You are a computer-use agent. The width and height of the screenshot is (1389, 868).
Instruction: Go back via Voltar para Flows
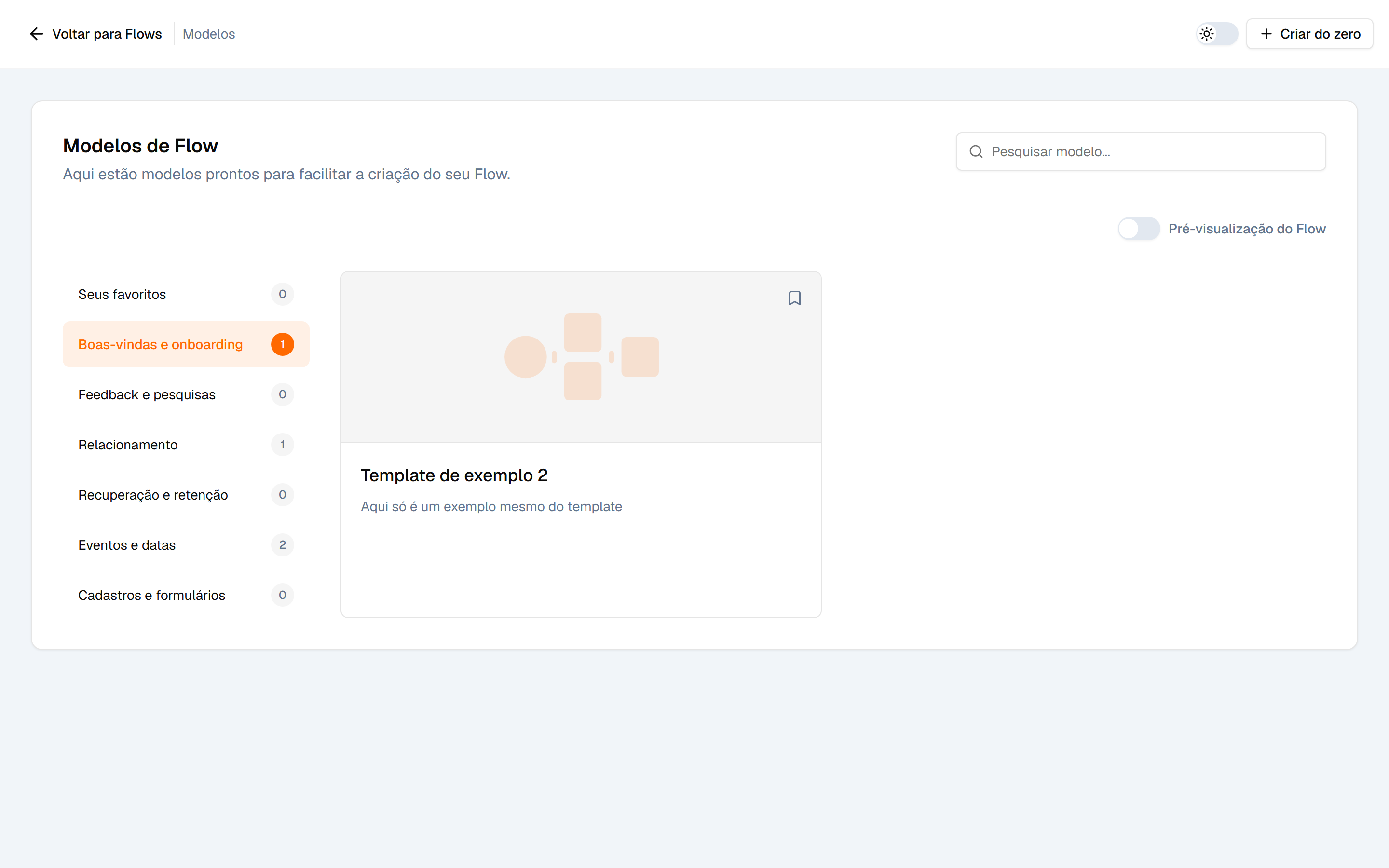(95, 34)
